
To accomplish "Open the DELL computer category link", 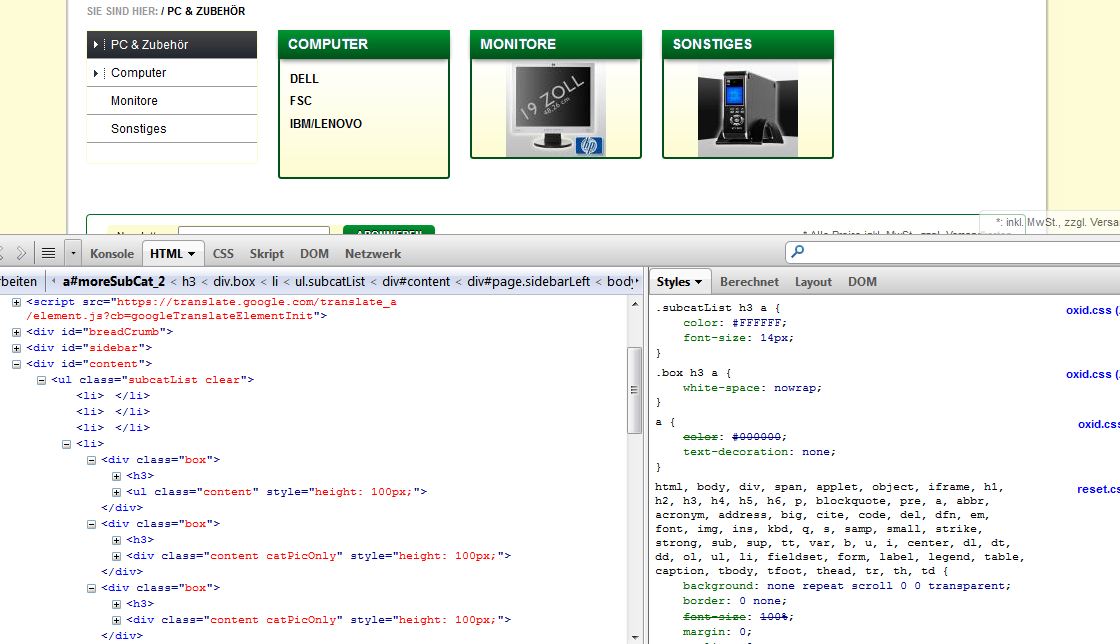I will coord(304,79).
